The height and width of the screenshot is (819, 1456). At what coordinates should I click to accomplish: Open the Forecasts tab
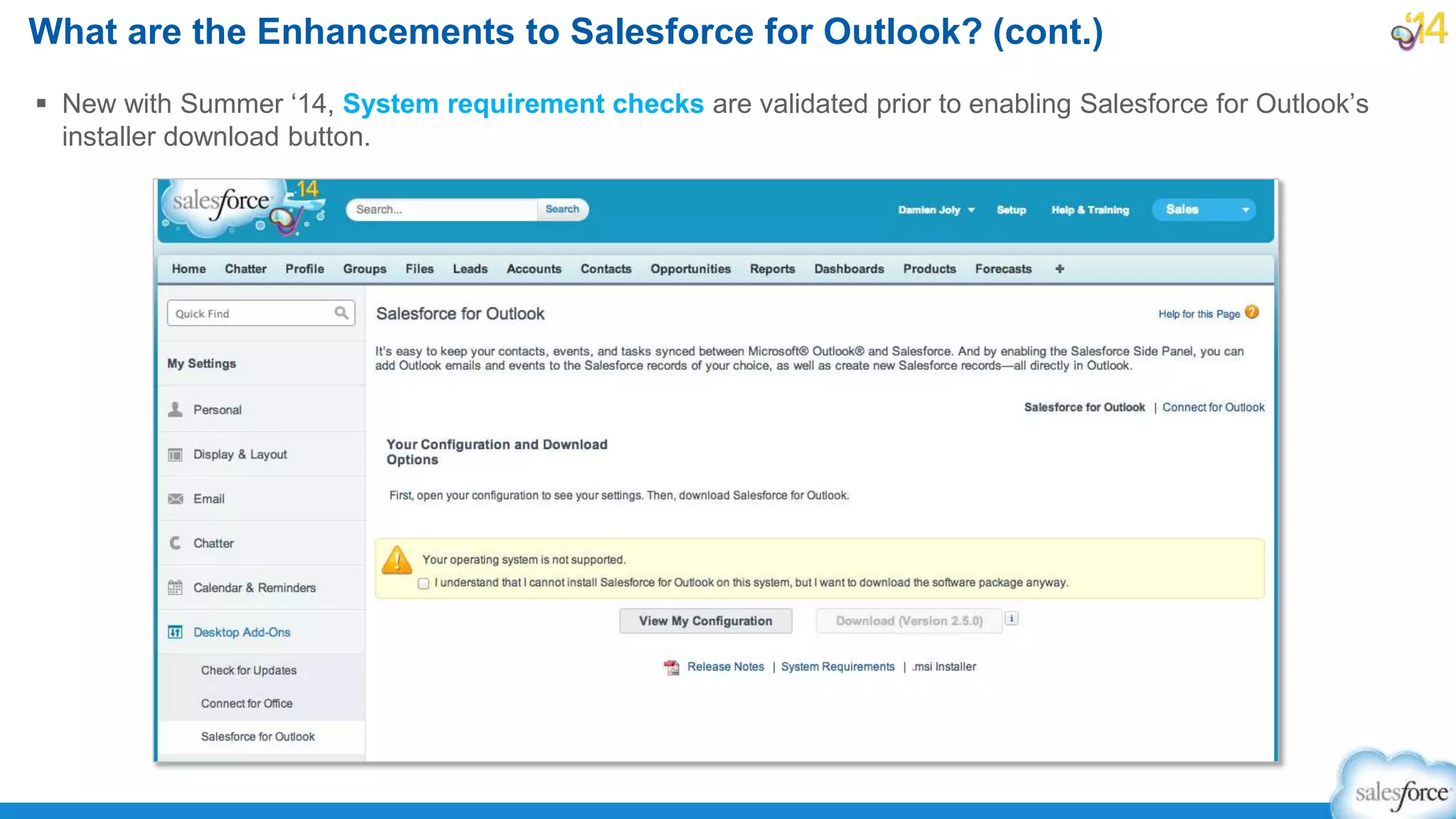(x=1003, y=269)
